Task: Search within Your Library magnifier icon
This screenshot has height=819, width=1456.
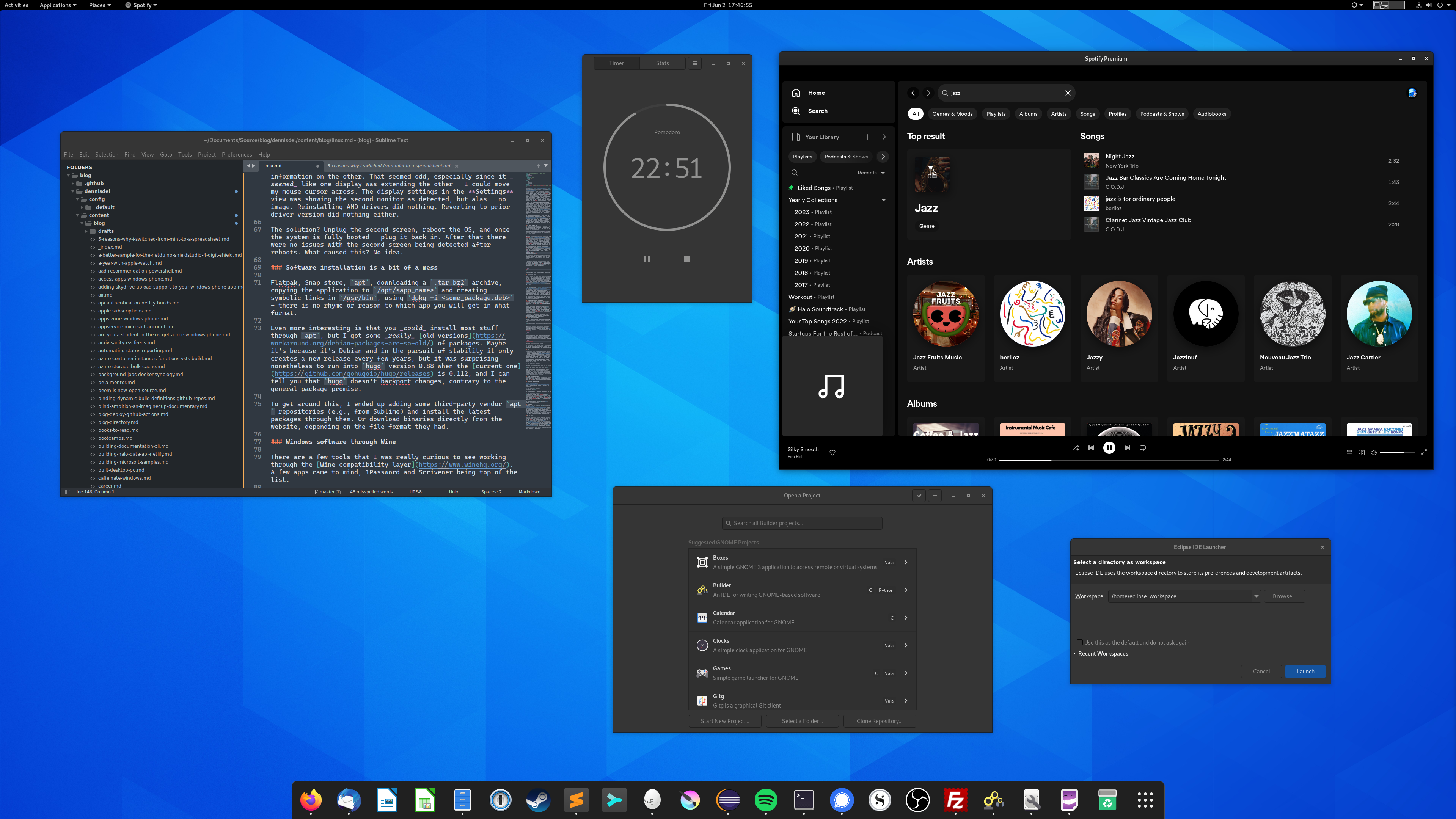Action: 795,173
